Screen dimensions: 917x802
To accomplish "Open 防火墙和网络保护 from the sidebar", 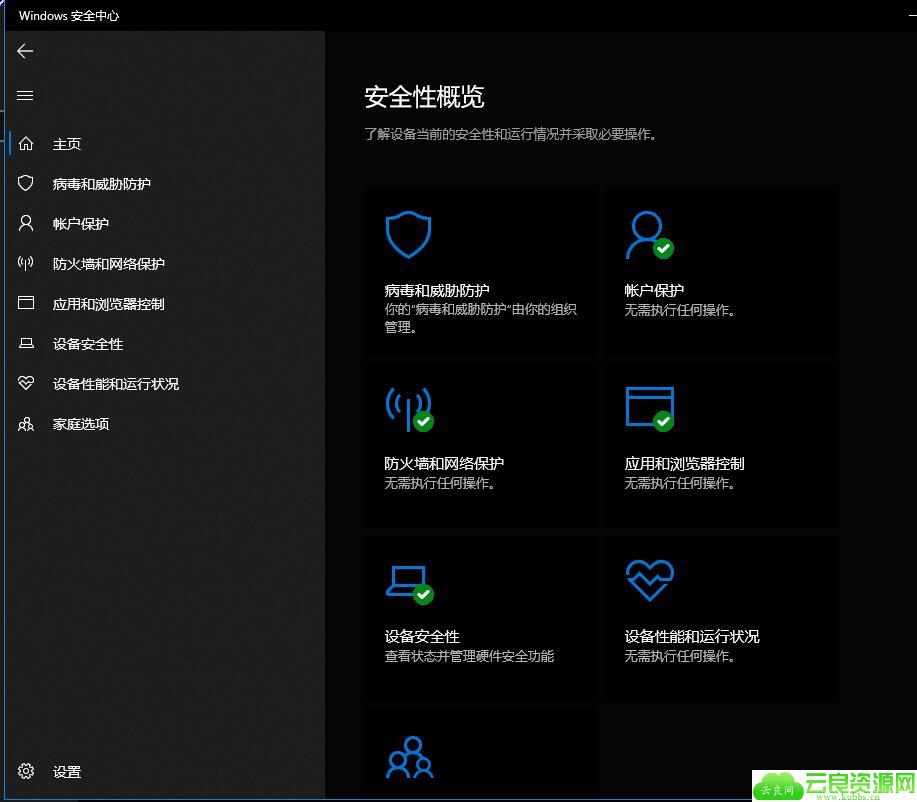I will click(109, 264).
